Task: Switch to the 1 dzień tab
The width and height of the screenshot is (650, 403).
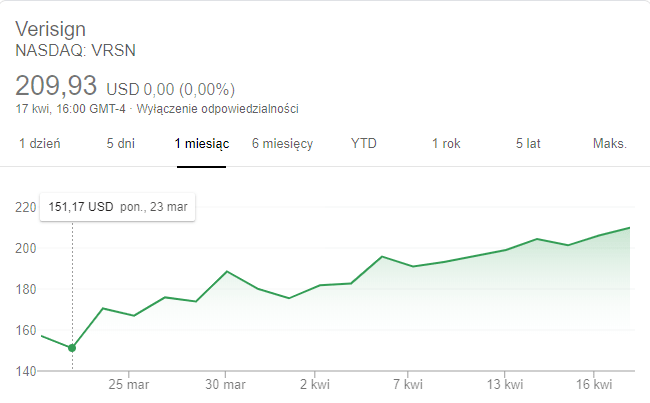Action: coord(40,144)
